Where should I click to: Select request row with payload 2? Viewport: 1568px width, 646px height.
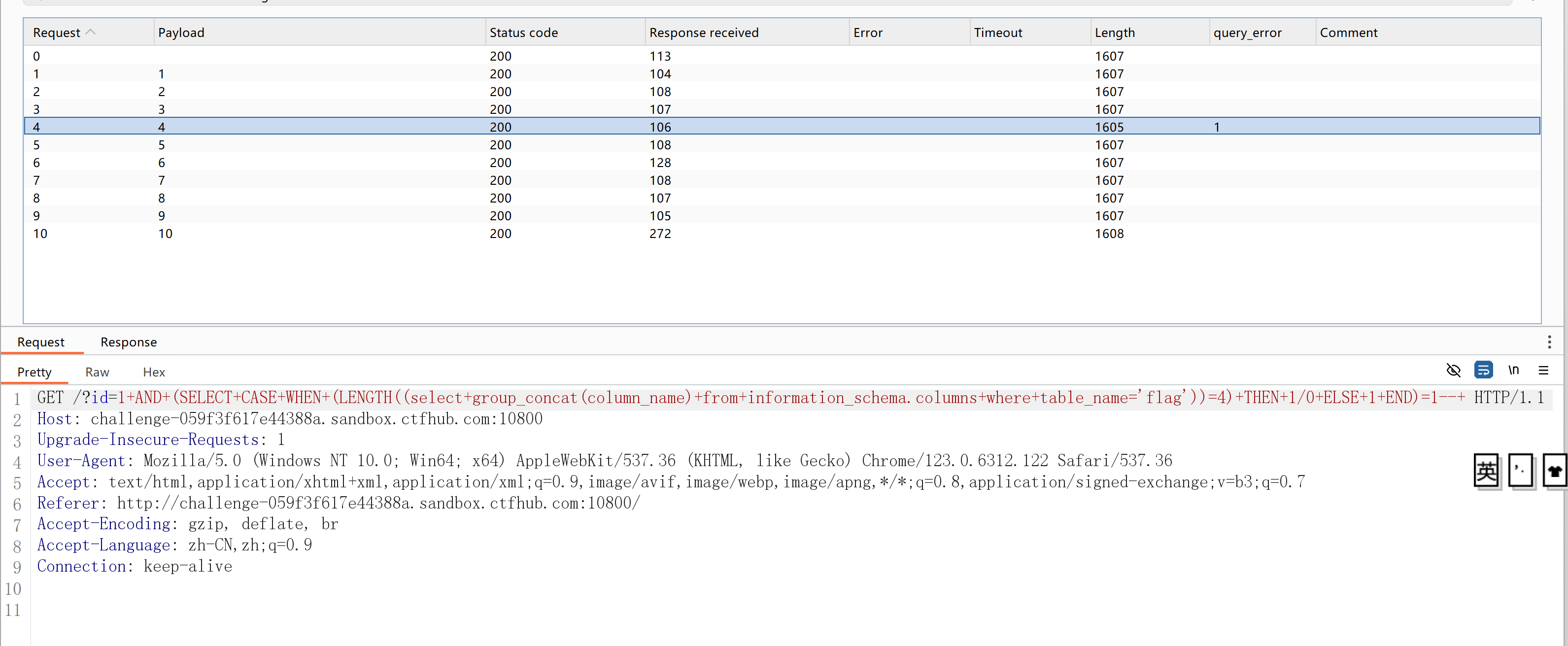pyautogui.click(x=782, y=91)
